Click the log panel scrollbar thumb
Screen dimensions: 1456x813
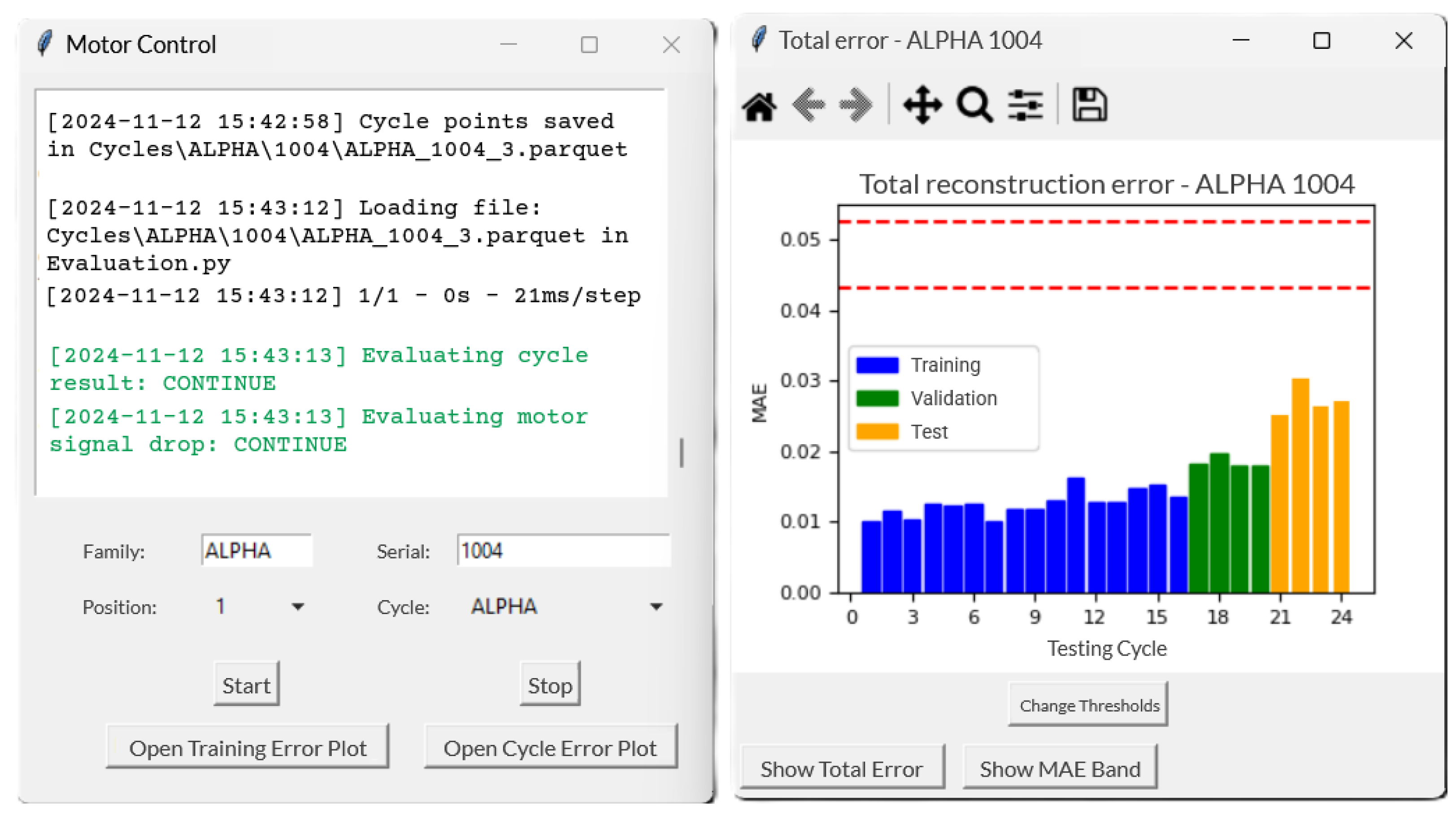(x=682, y=453)
